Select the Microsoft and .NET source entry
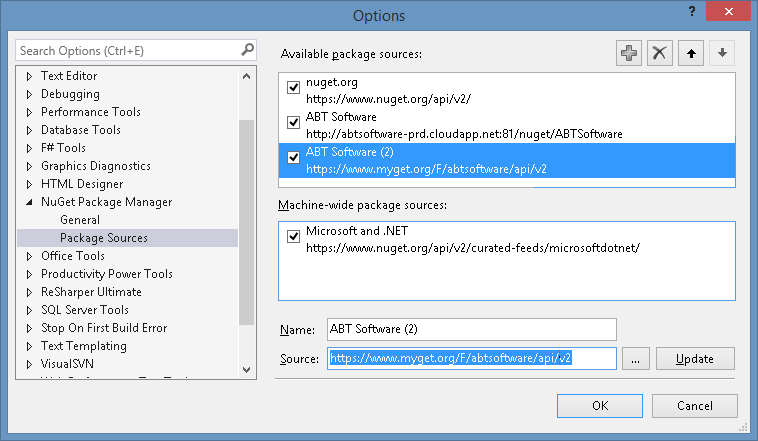This screenshot has width=758, height=441. pos(507,239)
